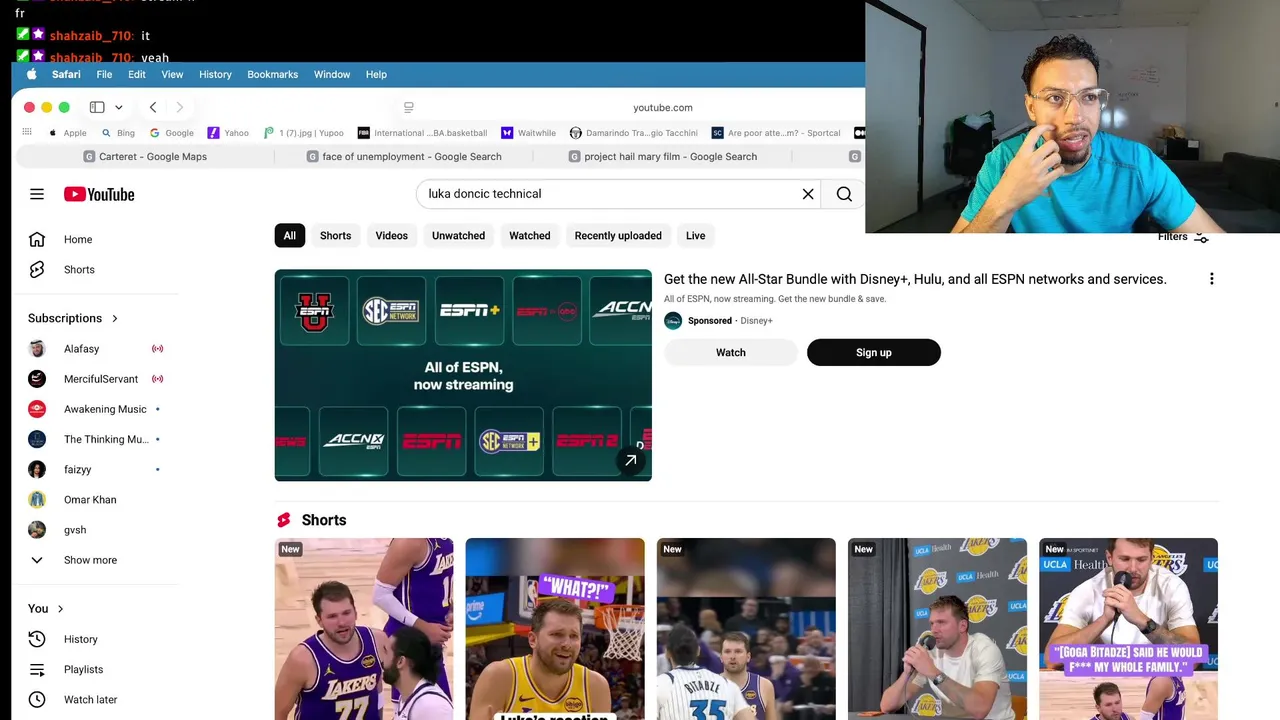Screen dimensions: 1280x720
Task: Click the ad's three-dot options menu
Action: [x=1211, y=279]
